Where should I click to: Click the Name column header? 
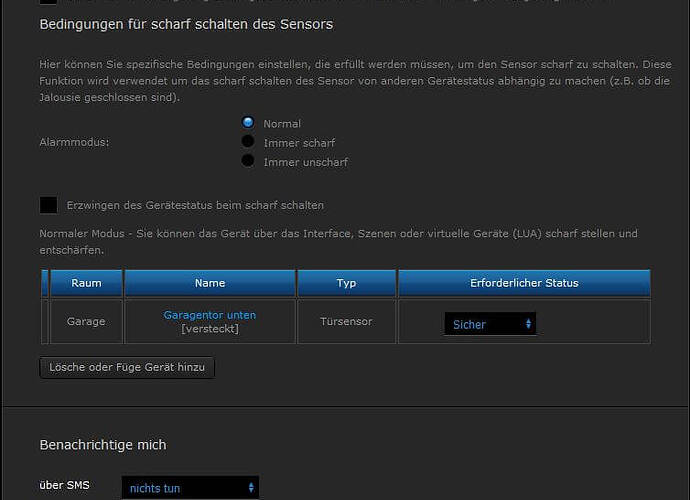[x=210, y=283]
